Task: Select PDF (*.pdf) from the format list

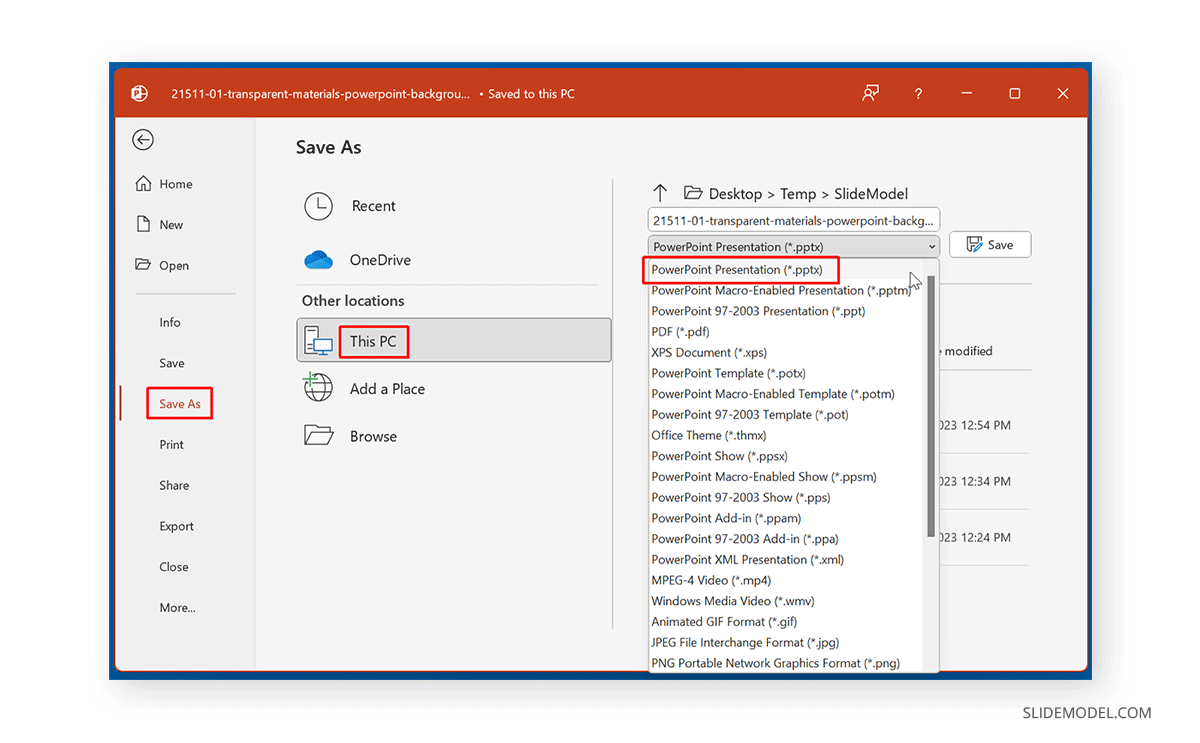Action: (x=680, y=331)
